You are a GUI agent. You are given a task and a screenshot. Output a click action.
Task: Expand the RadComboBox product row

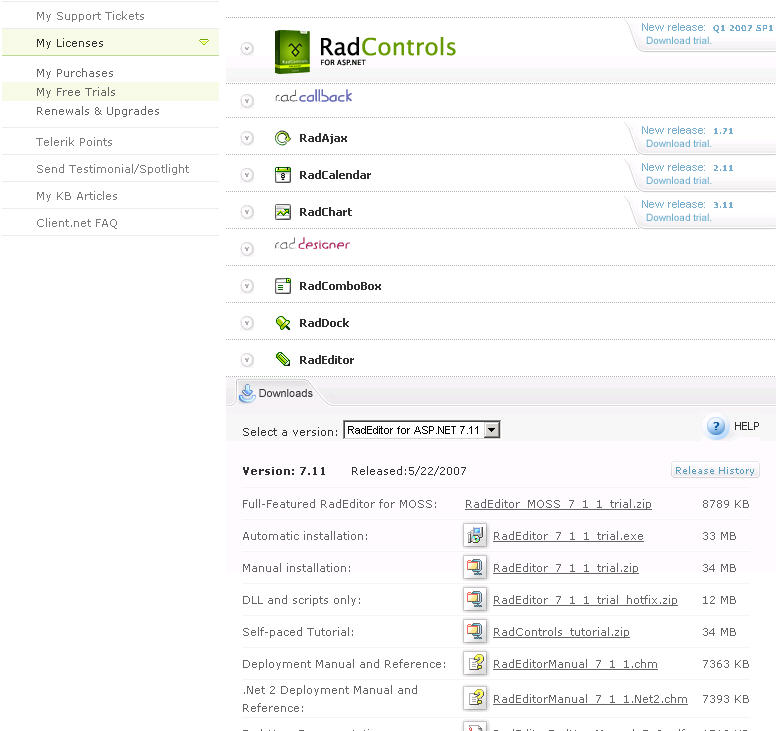pos(247,286)
